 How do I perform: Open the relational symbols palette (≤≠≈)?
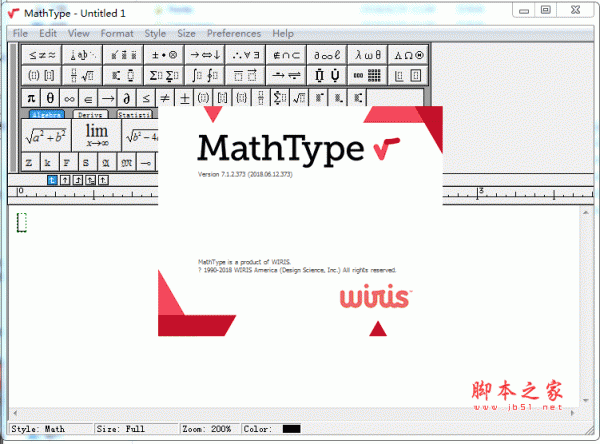tap(42, 55)
